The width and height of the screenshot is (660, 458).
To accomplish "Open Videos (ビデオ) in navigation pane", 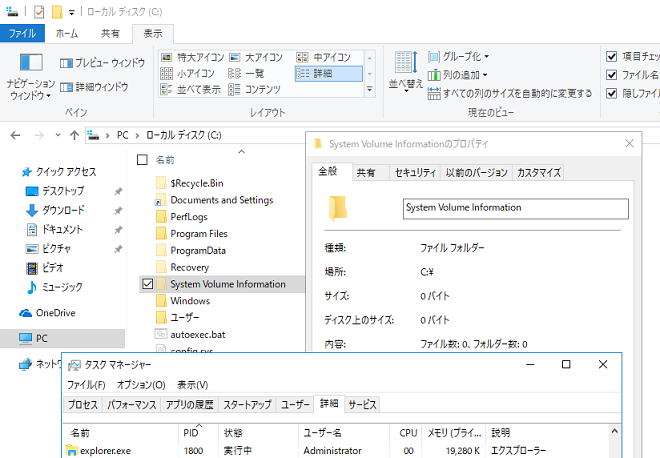I will pos(45,268).
